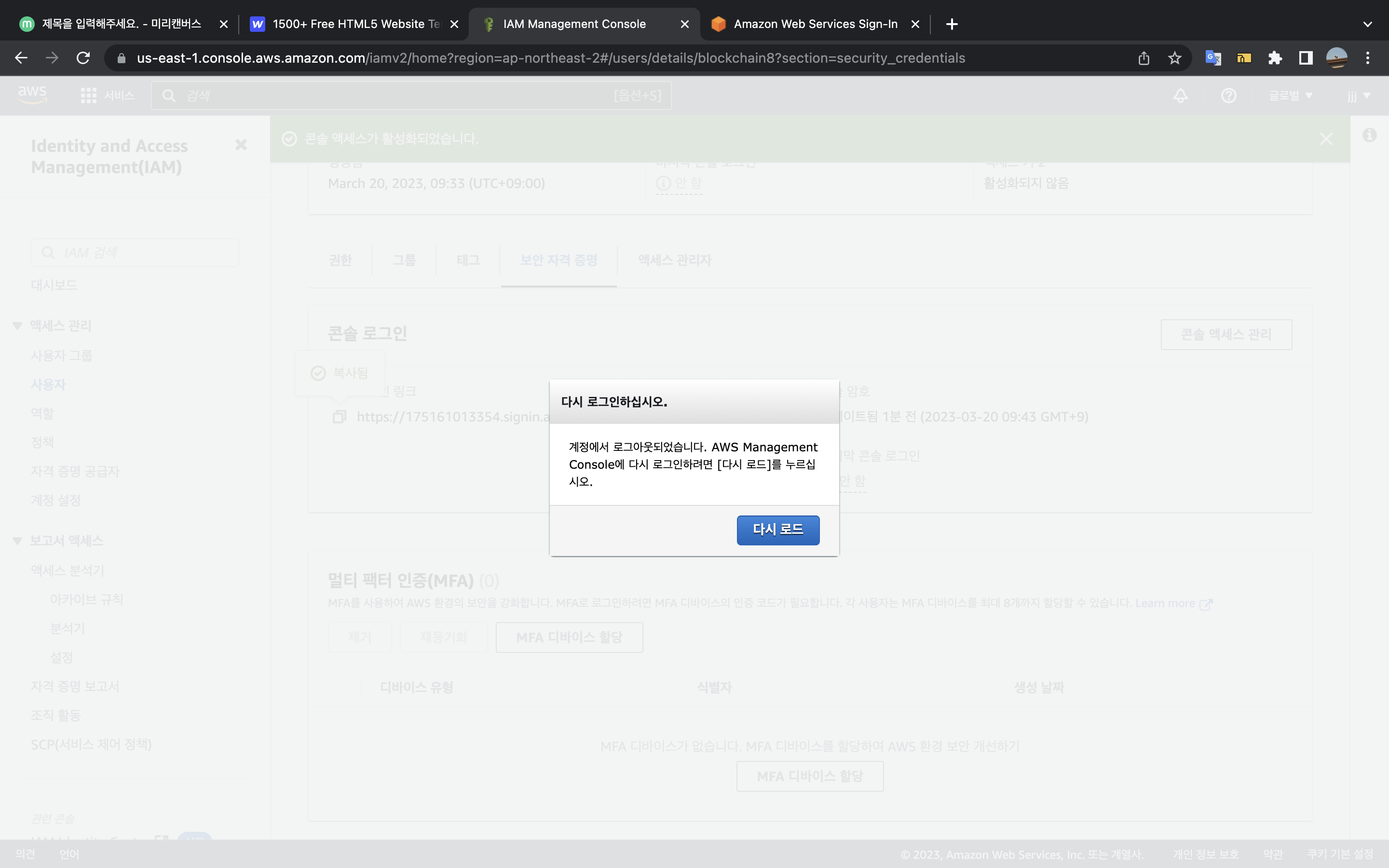Screen dimensions: 1389x868
Task: Close the IAM navigation side panel
Action: tap(241, 145)
